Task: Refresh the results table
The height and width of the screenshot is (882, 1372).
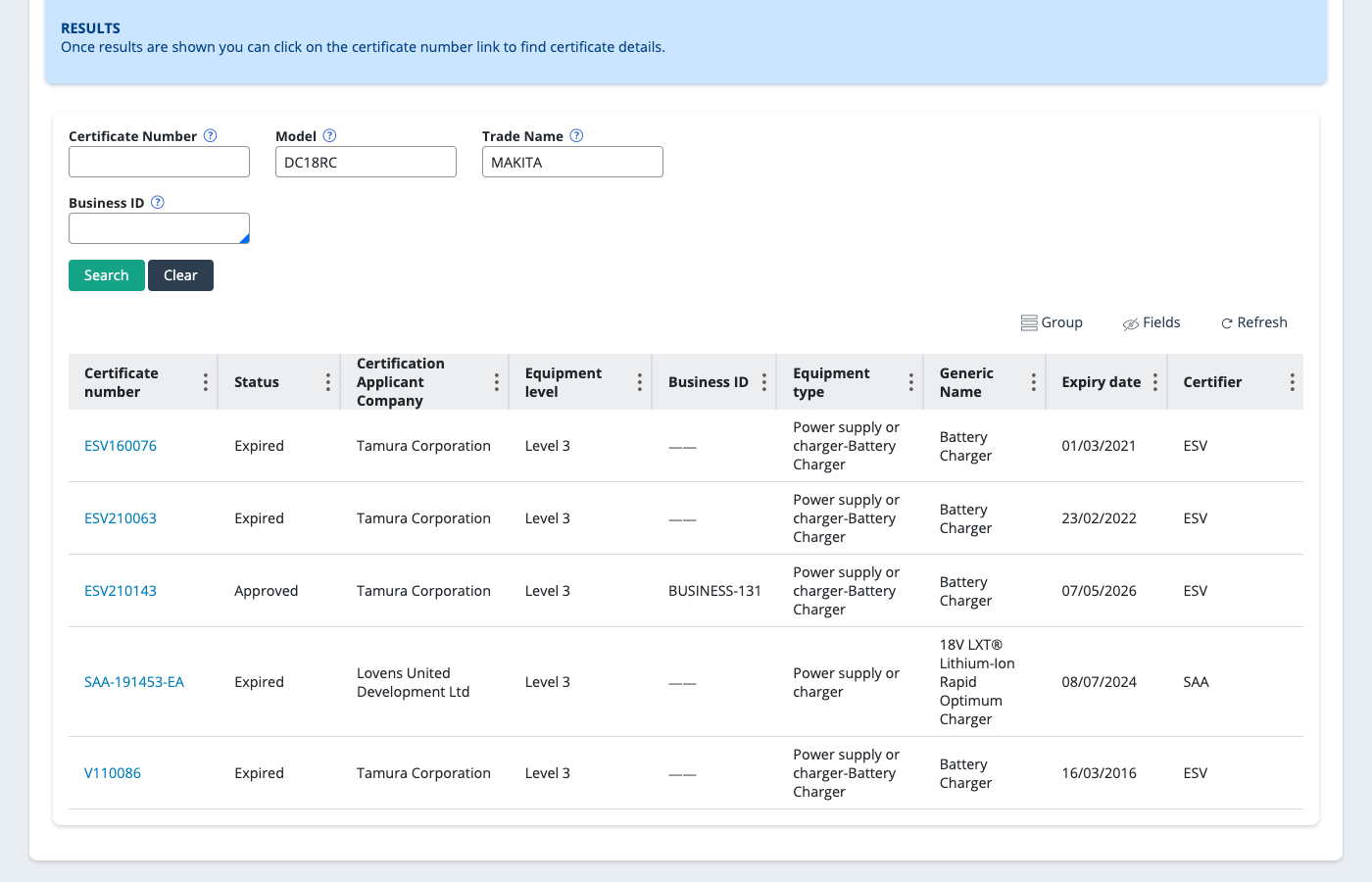Action: click(1227, 322)
